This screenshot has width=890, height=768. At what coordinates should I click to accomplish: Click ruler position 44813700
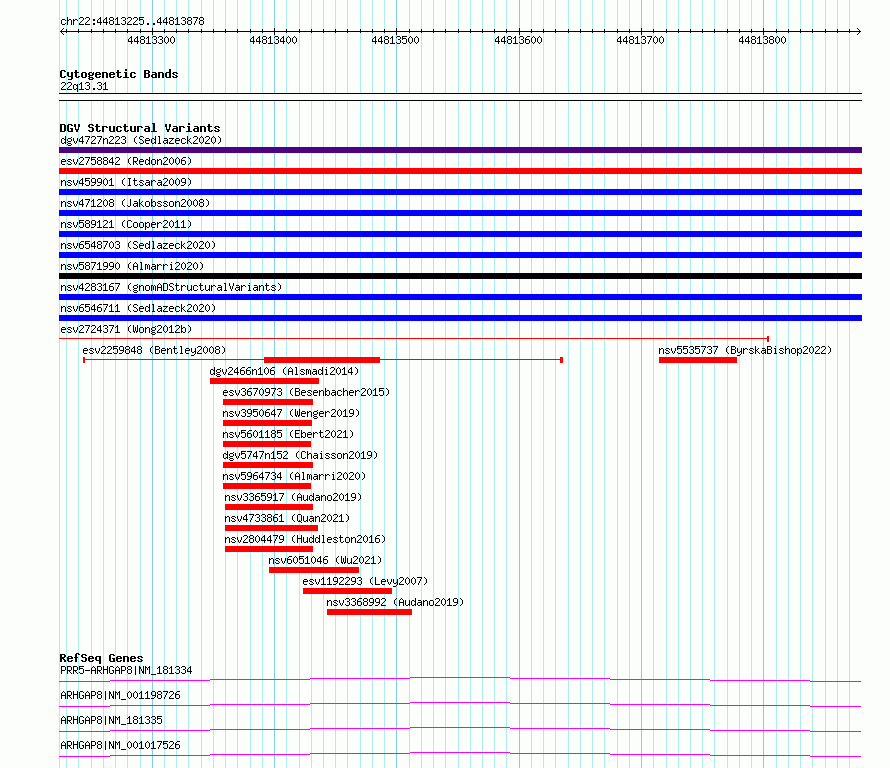[640, 40]
